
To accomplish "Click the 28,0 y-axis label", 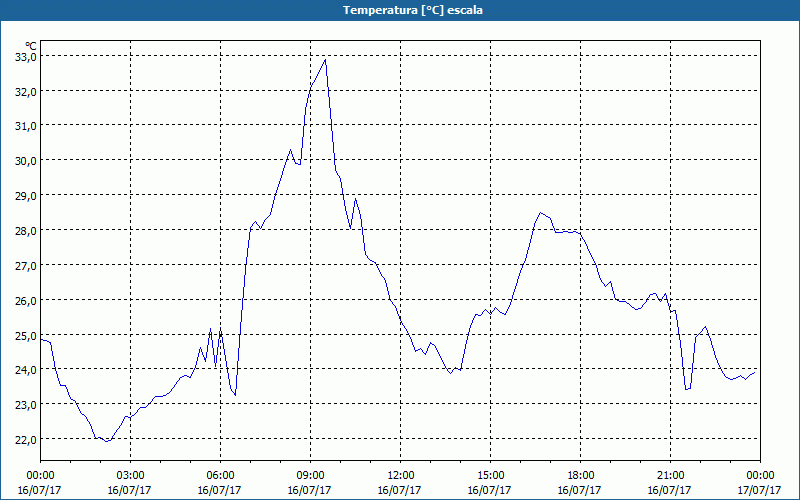I will [25, 231].
